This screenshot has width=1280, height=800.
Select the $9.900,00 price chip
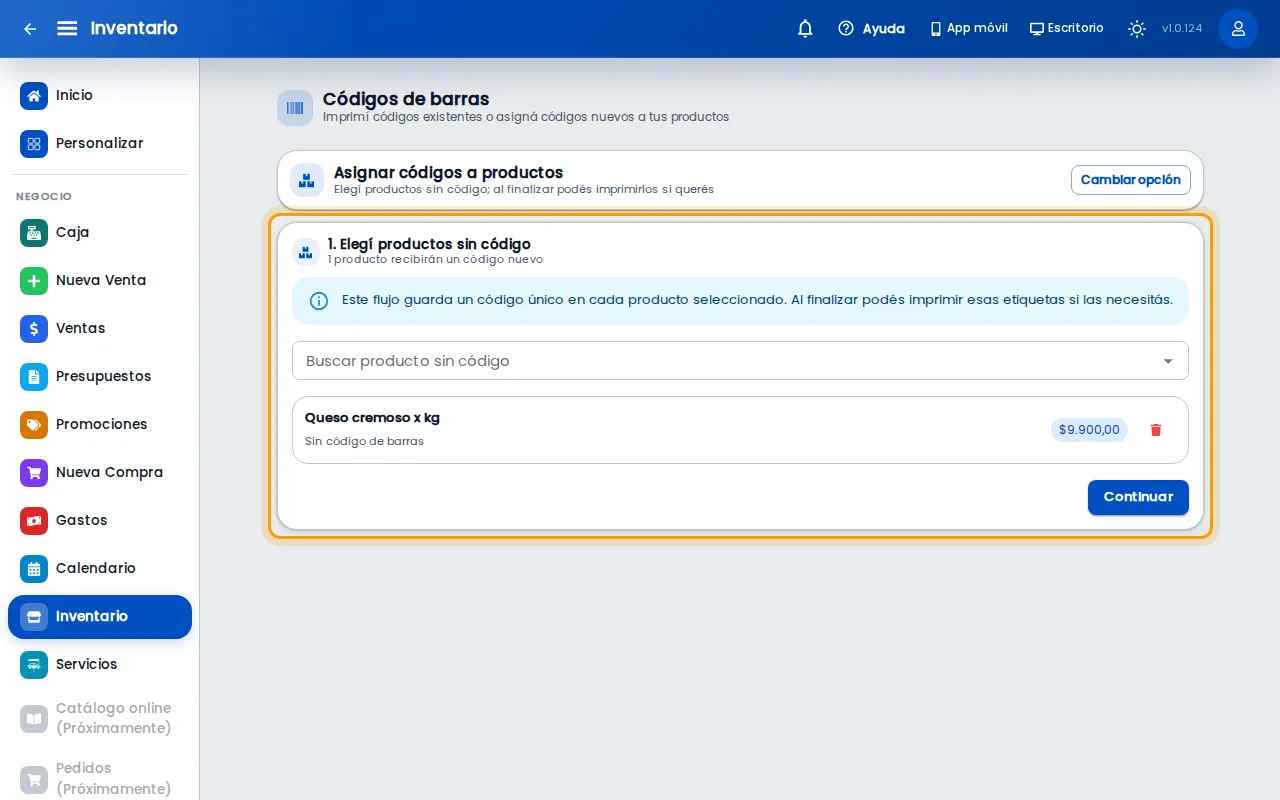tap(1089, 430)
